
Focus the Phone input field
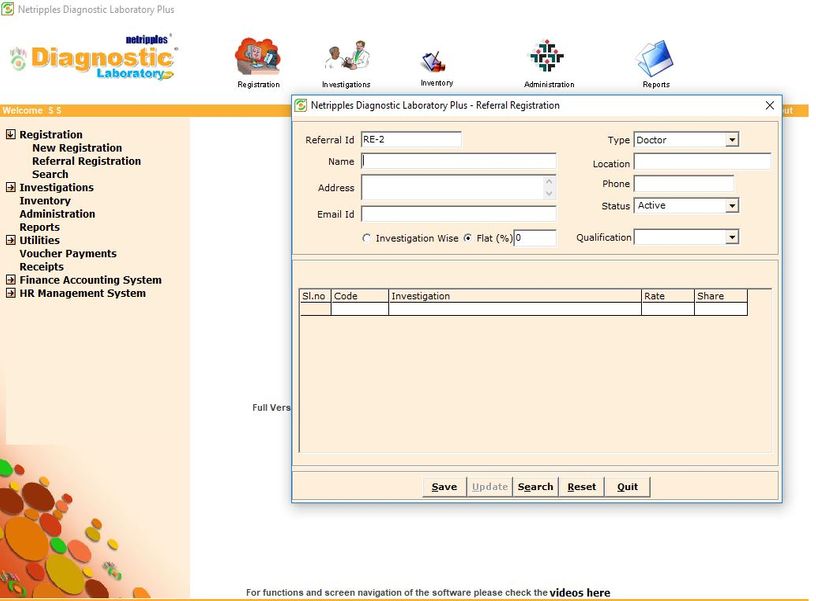(x=684, y=184)
